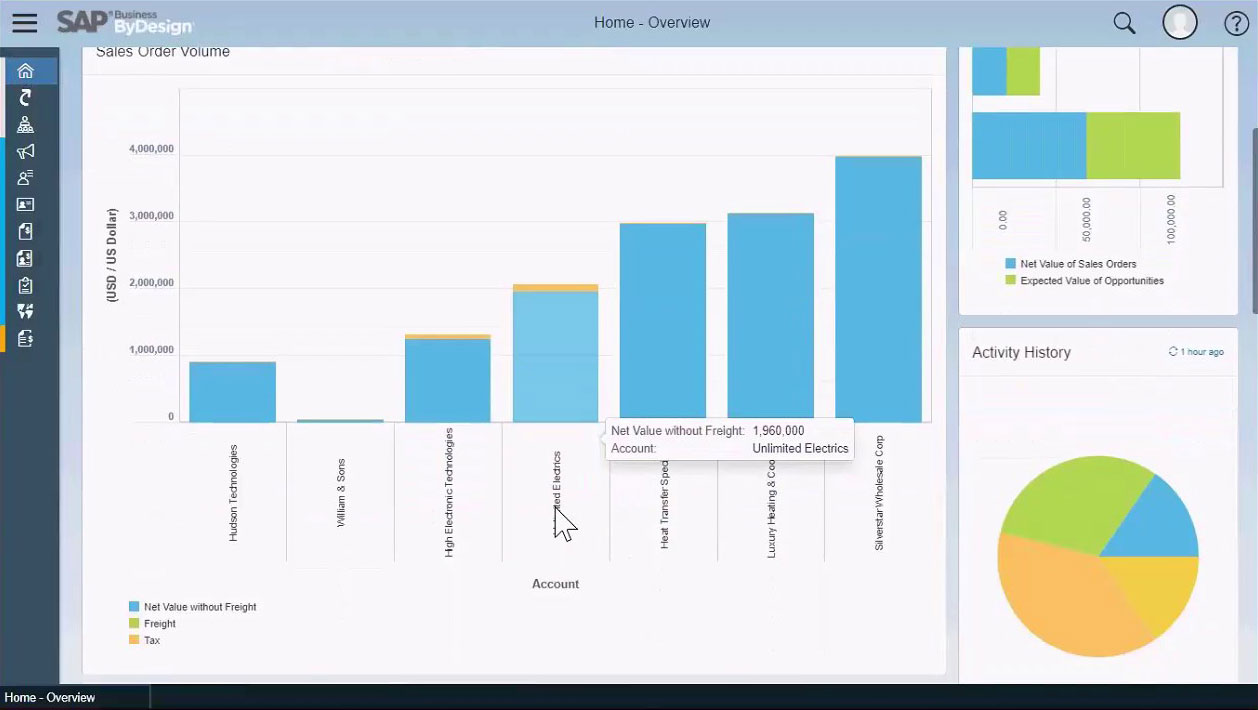
Task: Click the Activity History card title
Action: pos(1021,352)
